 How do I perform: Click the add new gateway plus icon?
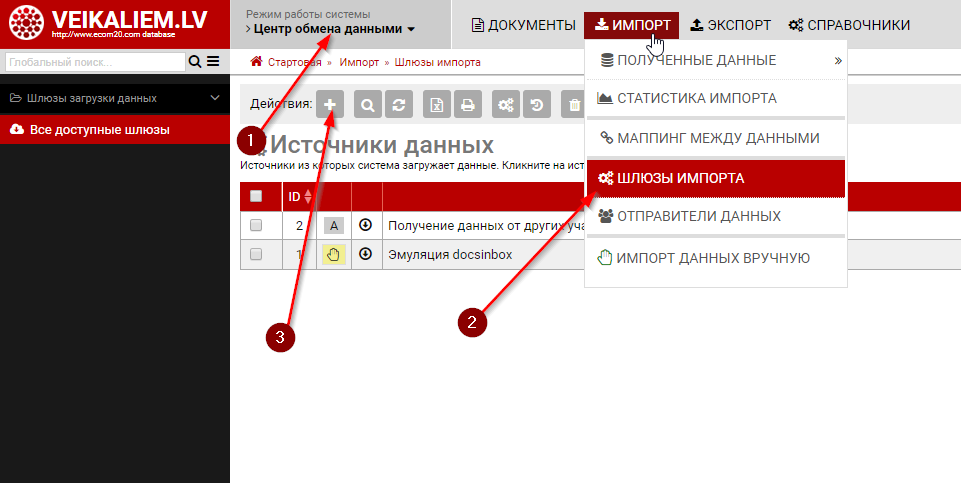click(330, 105)
